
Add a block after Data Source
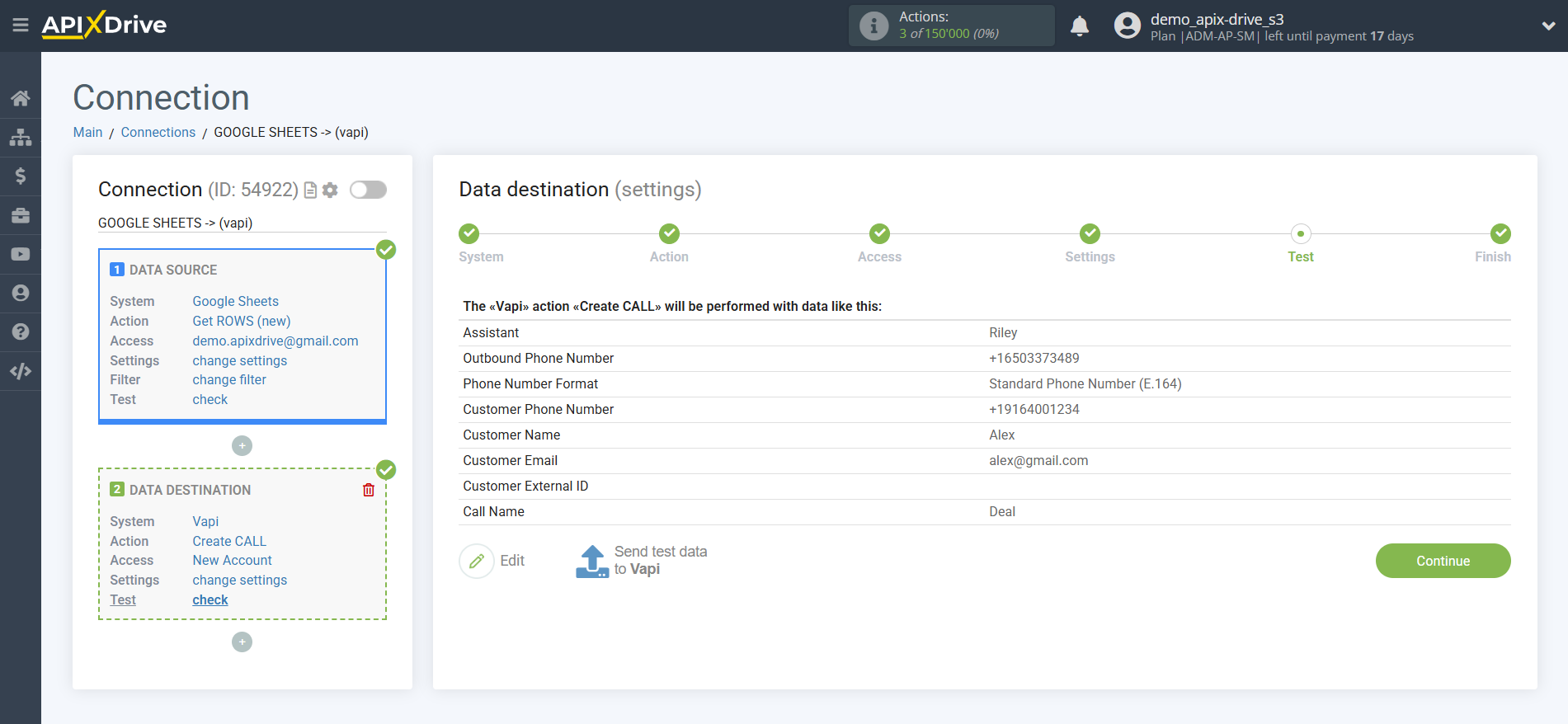pos(242,445)
